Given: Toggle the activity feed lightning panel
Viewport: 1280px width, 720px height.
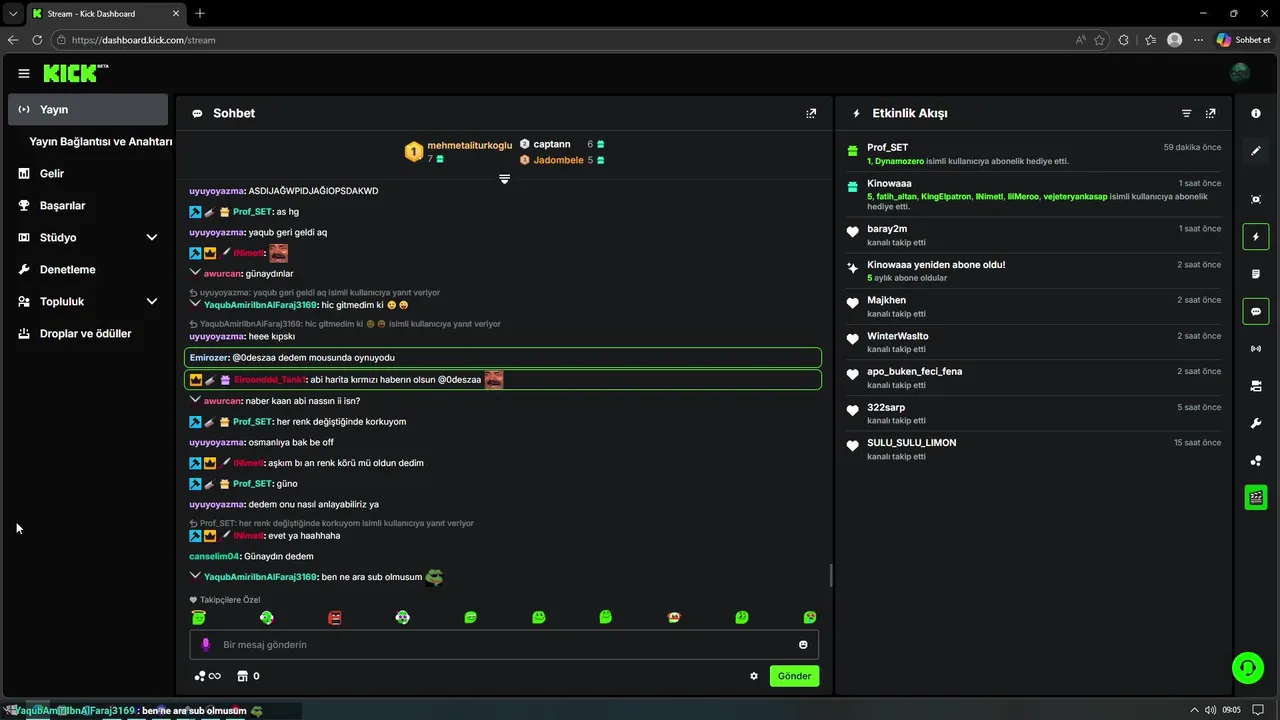Looking at the screenshot, I should [x=1256, y=237].
